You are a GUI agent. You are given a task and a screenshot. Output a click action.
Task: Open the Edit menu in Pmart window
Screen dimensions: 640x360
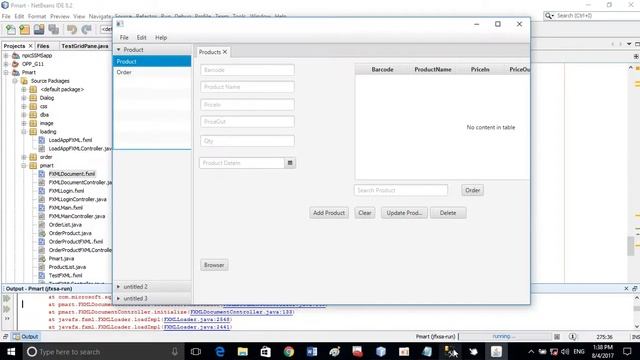click(141, 38)
